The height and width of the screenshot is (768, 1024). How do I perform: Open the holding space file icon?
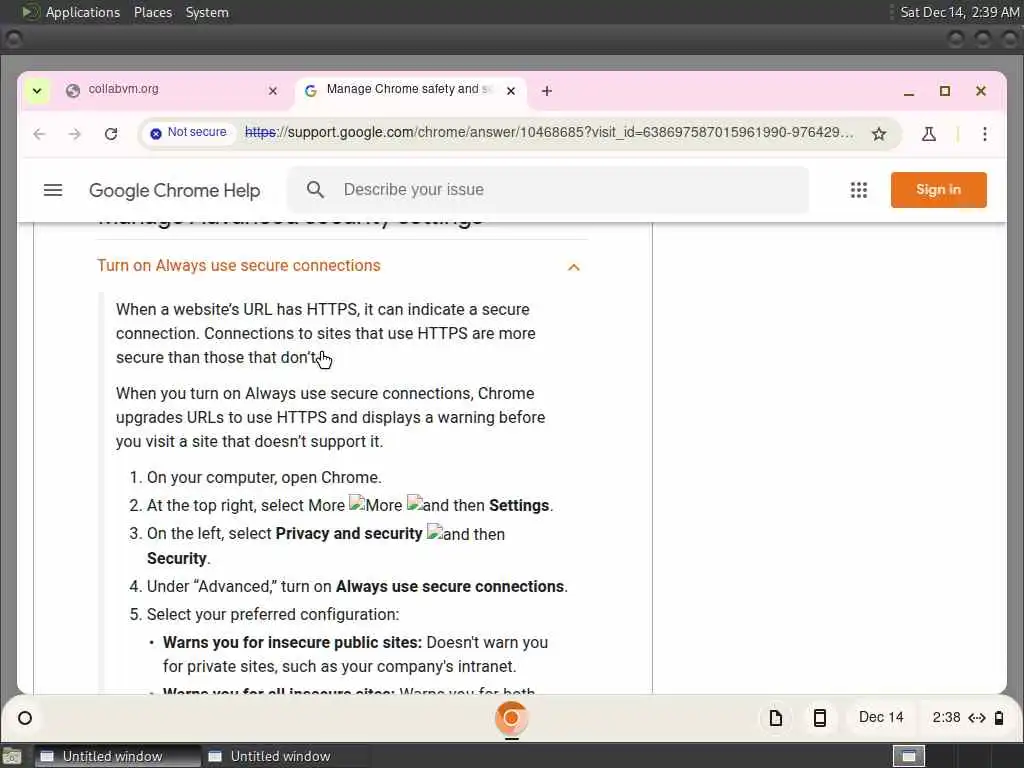[x=776, y=718]
